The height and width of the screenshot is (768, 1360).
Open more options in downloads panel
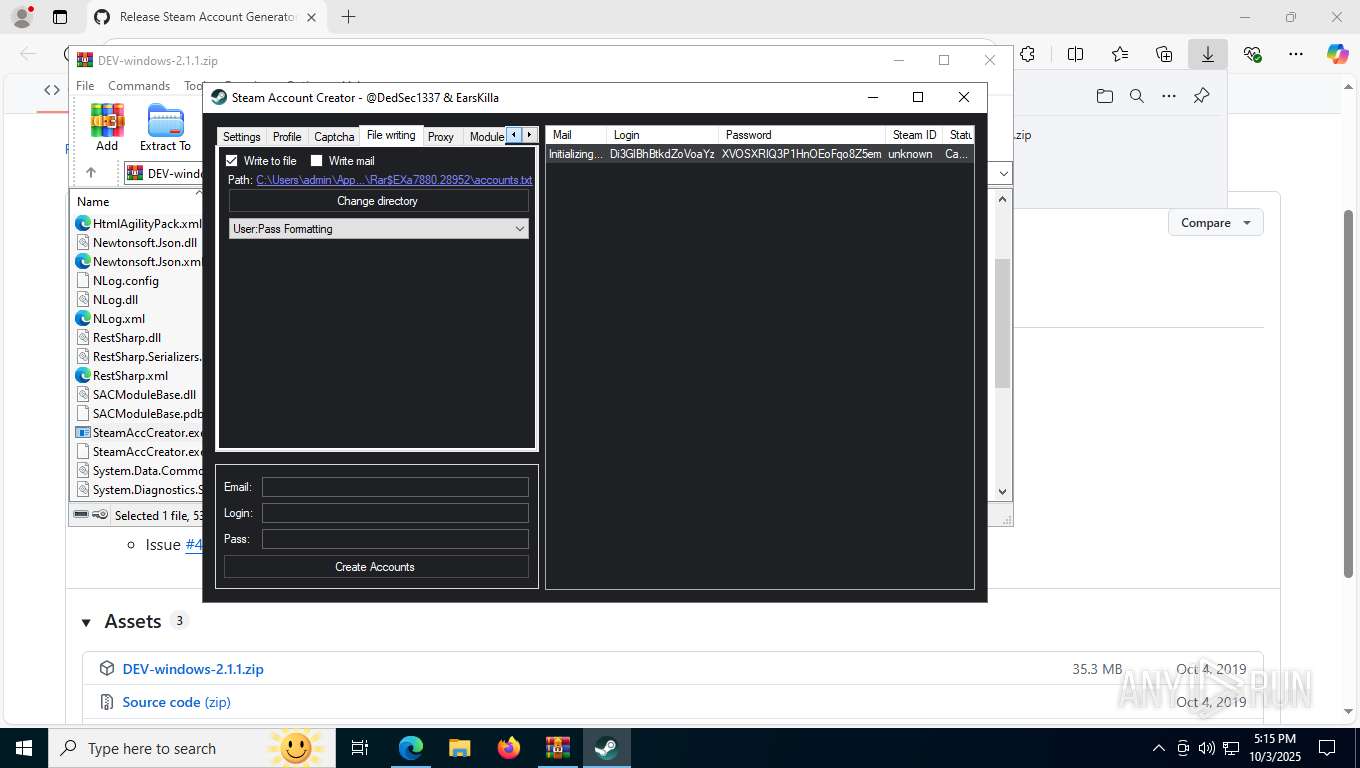coord(1169,96)
